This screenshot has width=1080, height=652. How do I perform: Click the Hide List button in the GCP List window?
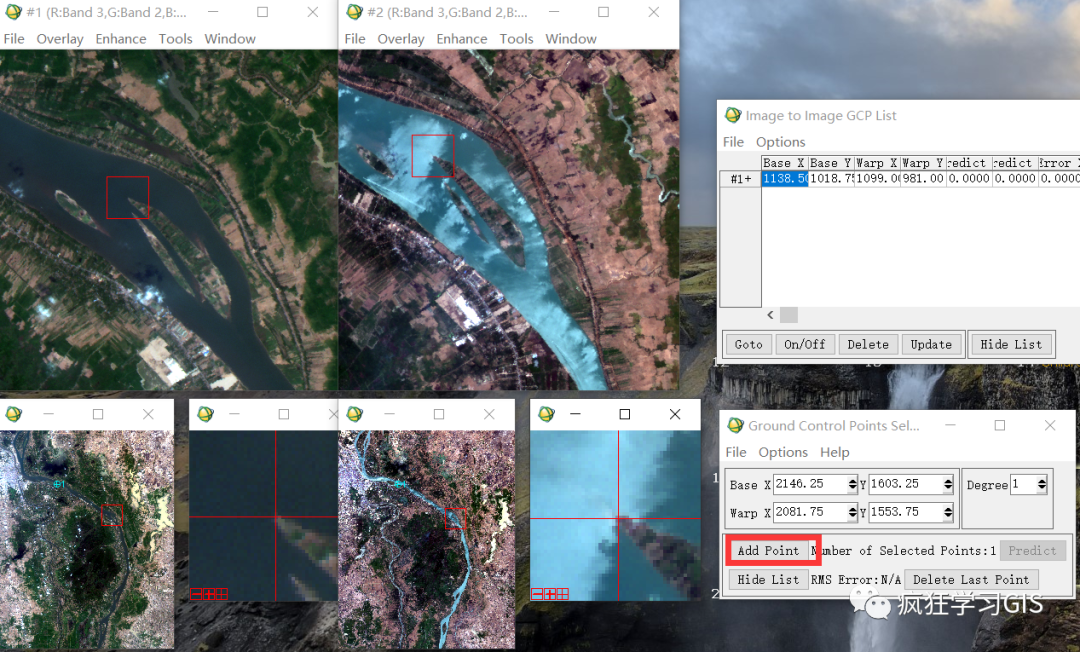click(x=1010, y=344)
